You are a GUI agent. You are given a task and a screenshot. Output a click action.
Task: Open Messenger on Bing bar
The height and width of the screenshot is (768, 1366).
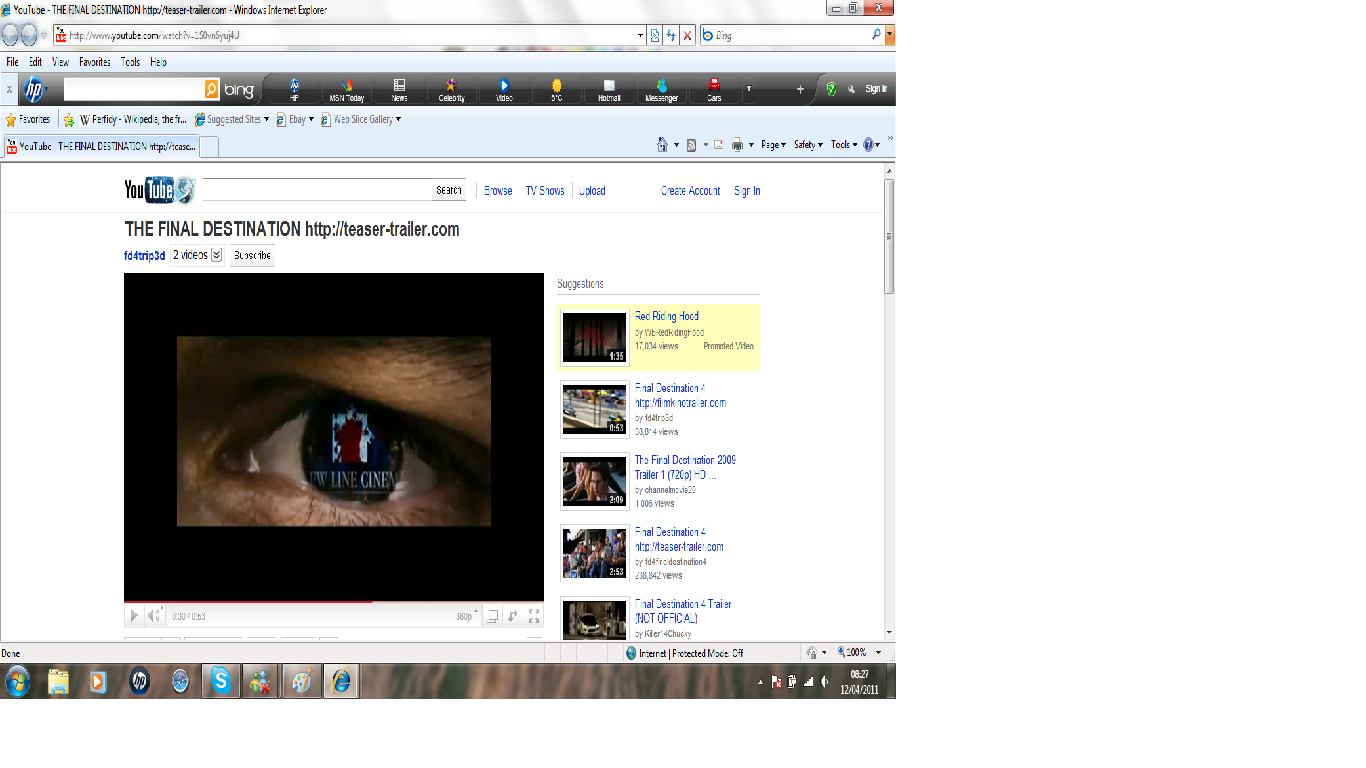(x=661, y=90)
